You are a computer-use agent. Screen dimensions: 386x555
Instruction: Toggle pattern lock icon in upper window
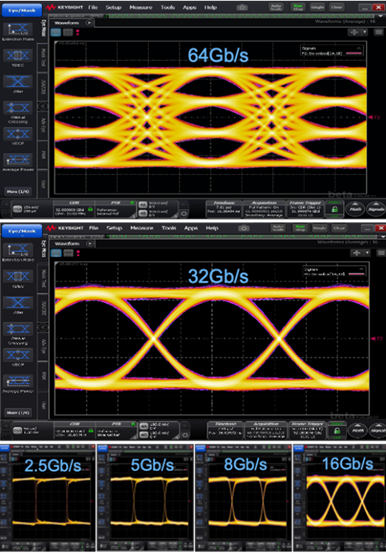334,209
